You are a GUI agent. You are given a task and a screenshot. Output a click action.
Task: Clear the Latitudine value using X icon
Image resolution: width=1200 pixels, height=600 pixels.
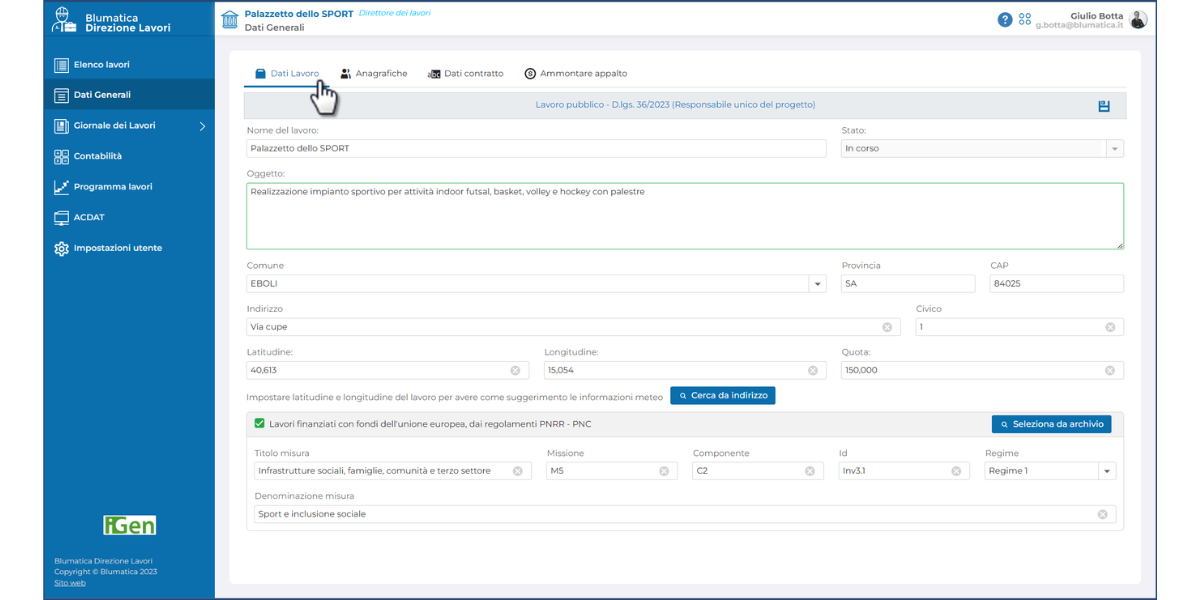point(515,371)
